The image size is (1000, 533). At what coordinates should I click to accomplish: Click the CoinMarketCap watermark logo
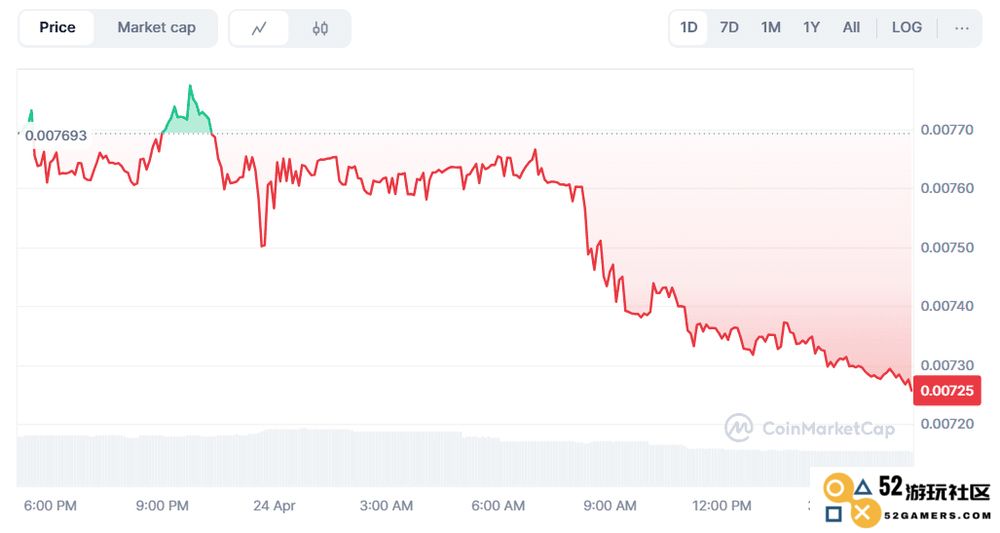810,428
